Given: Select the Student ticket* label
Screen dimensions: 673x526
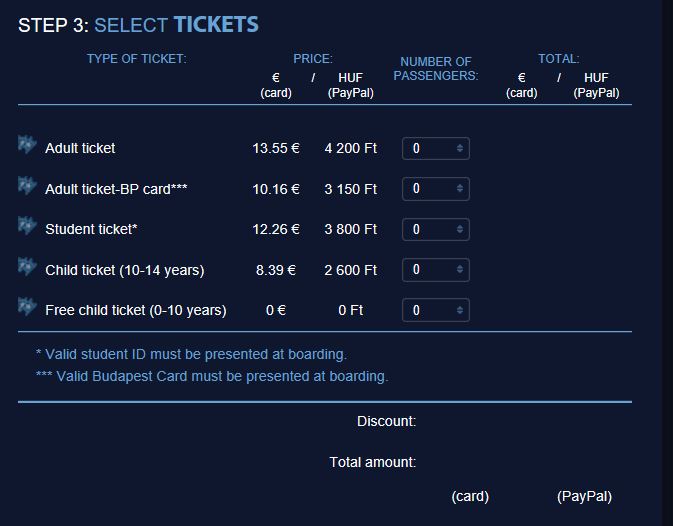Looking at the screenshot, I should click(91, 229).
